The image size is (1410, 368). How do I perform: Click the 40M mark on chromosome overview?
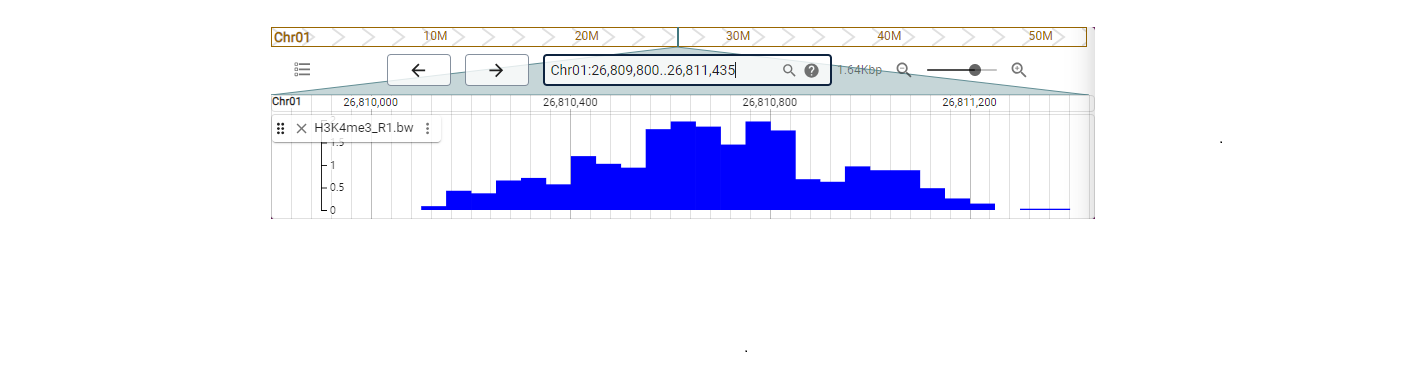coord(889,36)
